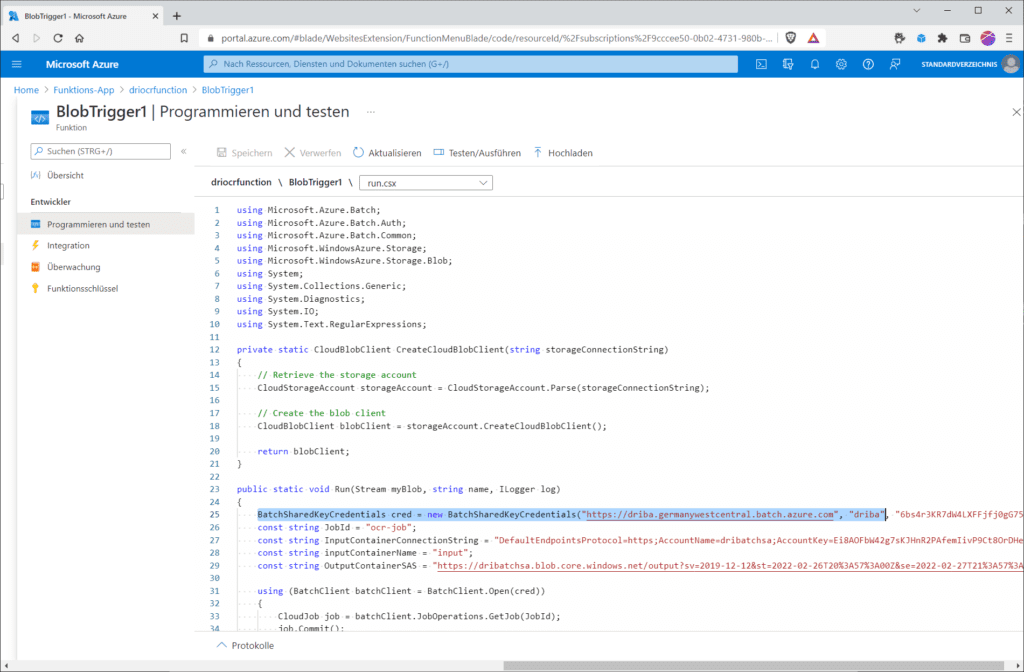Click line 1 using Microsoft.Azure.Batch

click(x=308, y=210)
